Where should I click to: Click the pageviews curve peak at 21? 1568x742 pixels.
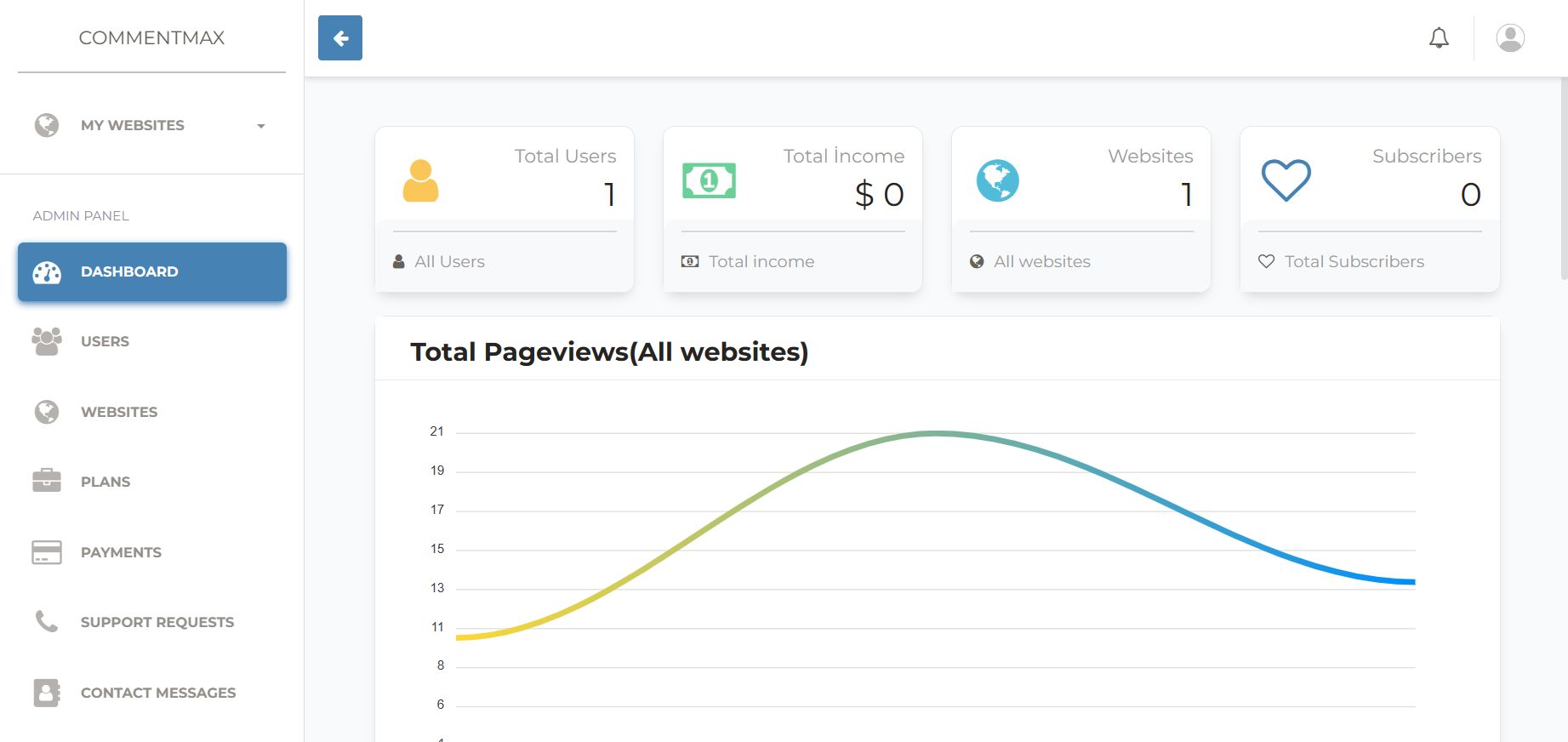point(936,433)
